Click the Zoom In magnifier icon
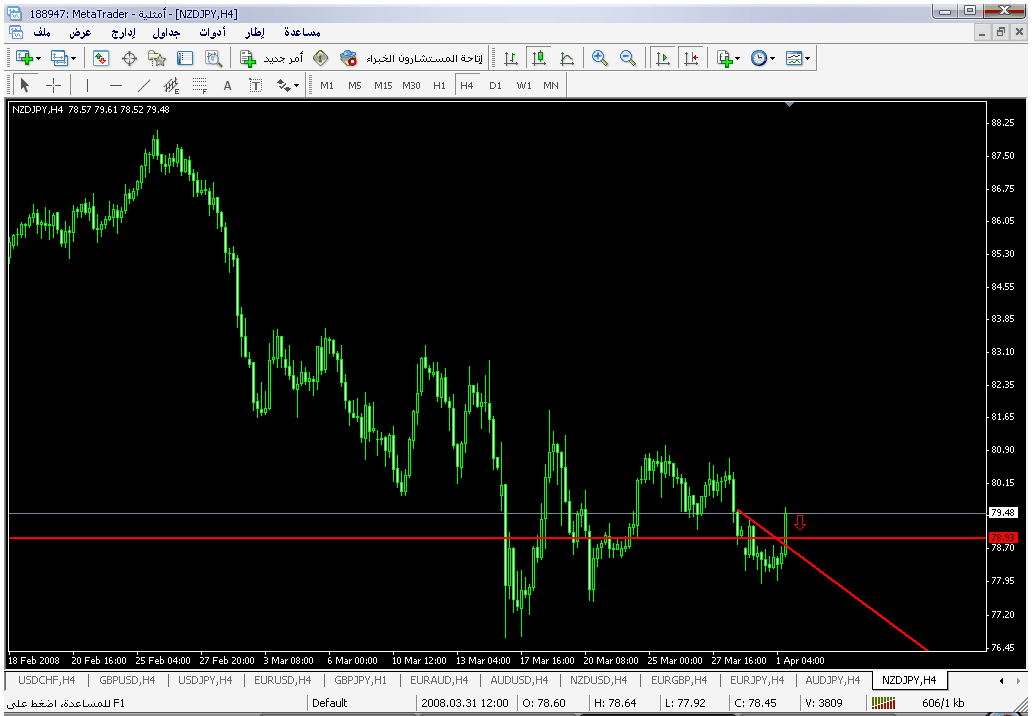This screenshot has width=1032, height=716. [x=600, y=58]
